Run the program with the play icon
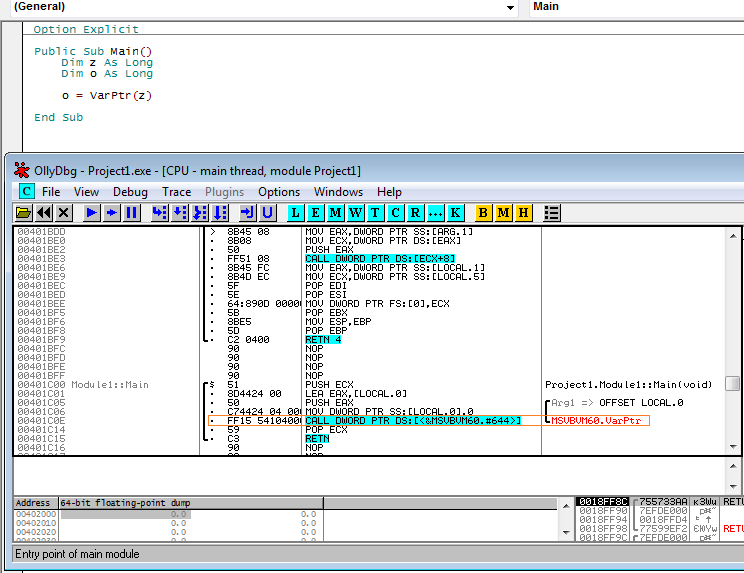The image size is (744, 573). coord(92,213)
